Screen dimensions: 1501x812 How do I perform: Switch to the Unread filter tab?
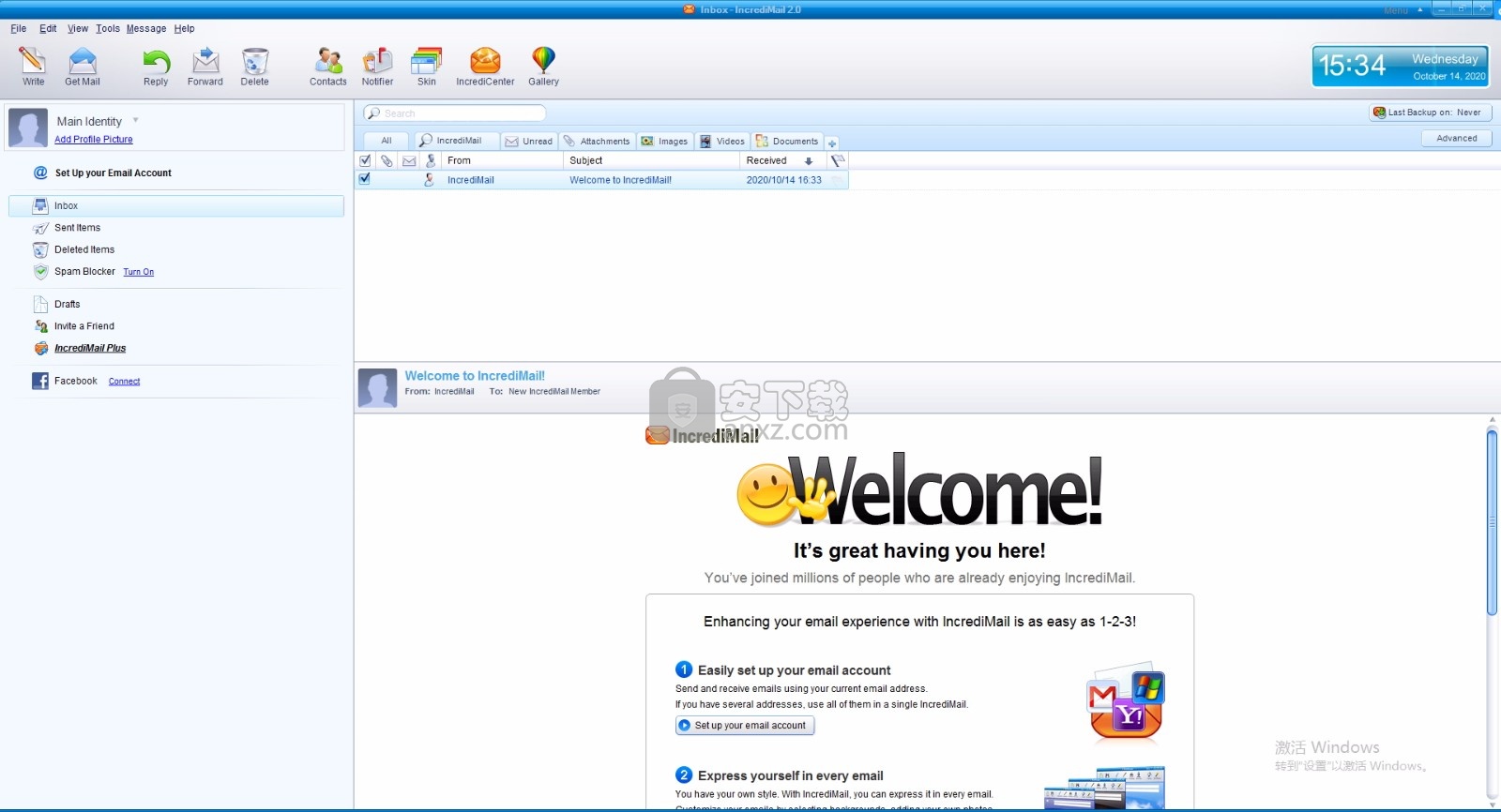(529, 141)
